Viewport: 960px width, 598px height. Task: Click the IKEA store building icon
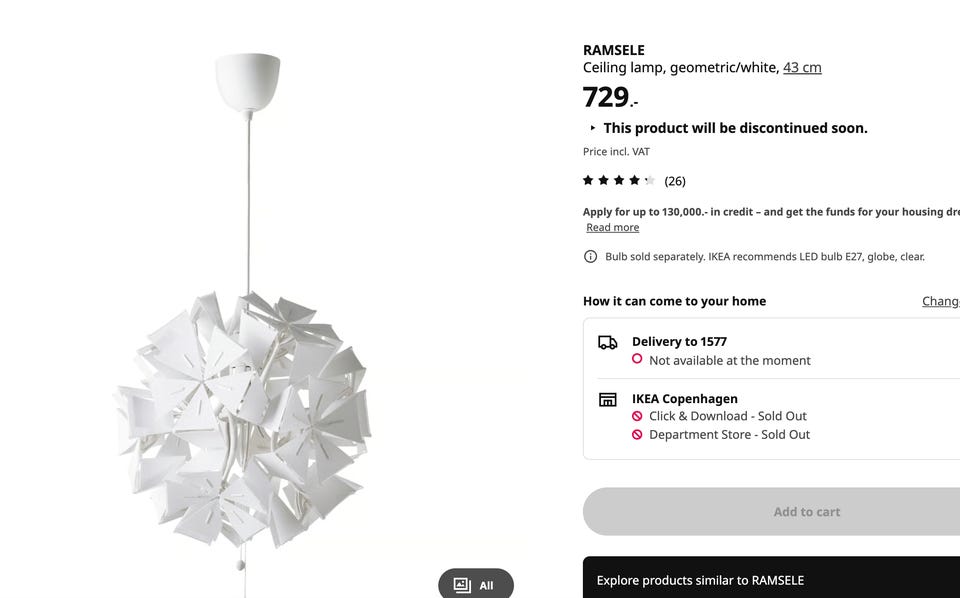tap(607, 399)
